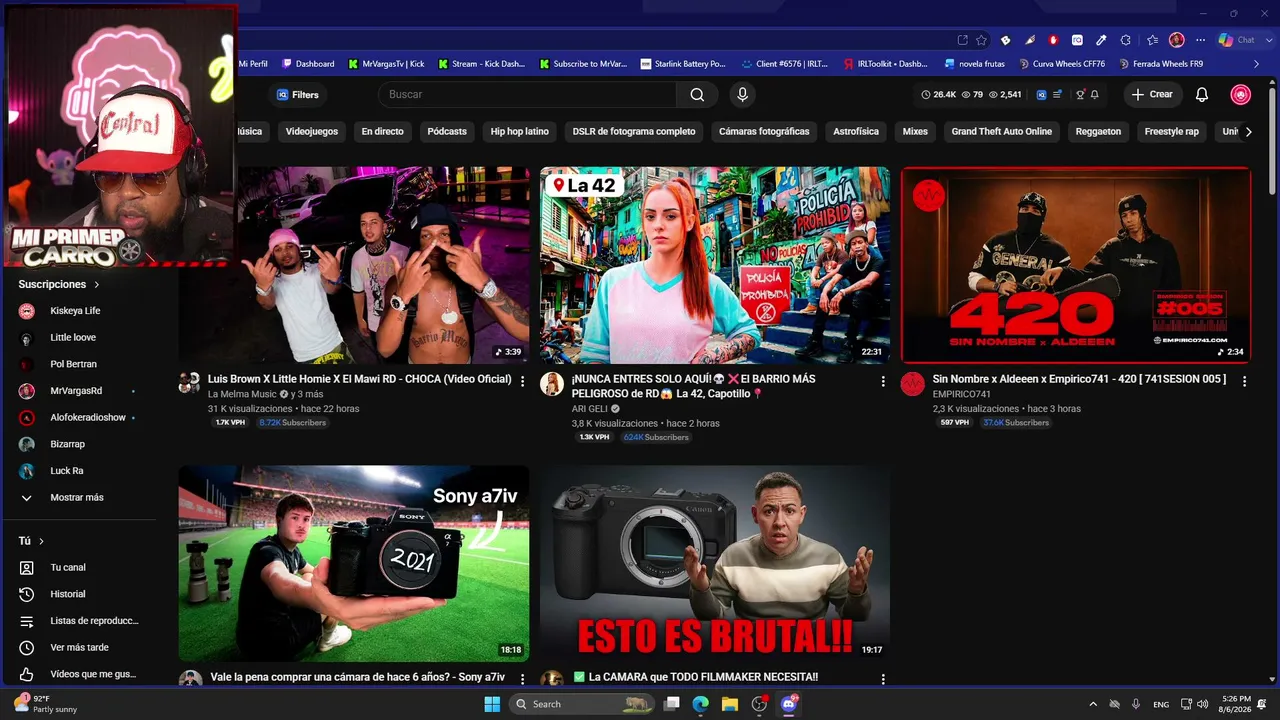1280x720 pixels.
Task: Play the La 42 barrio video thumbnail
Action: [x=715, y=265]
